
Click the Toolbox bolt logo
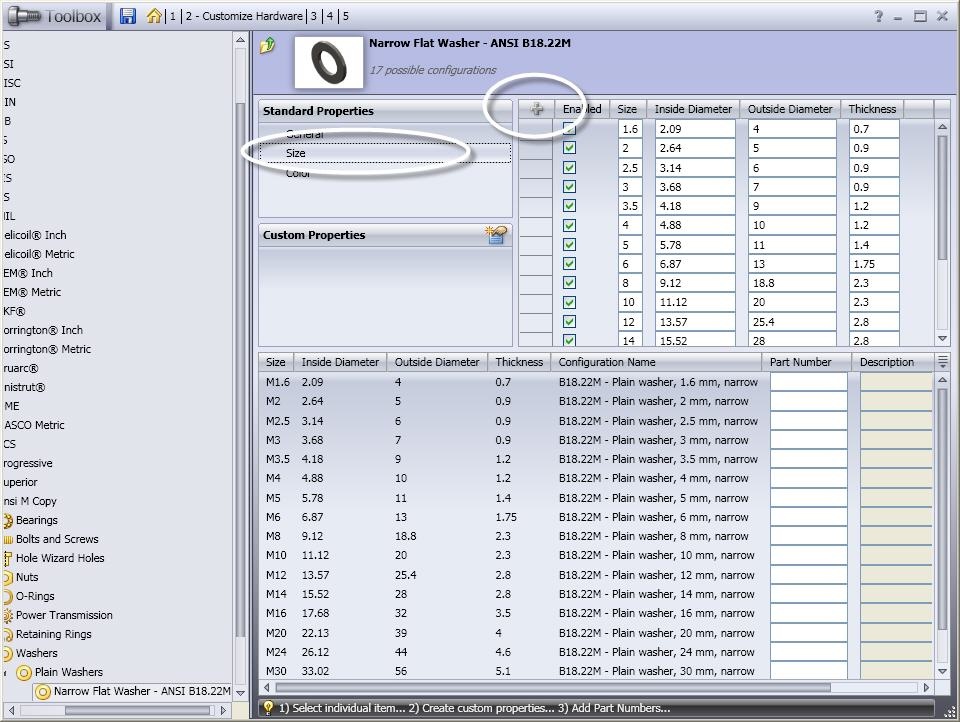[x=23, y=16]
